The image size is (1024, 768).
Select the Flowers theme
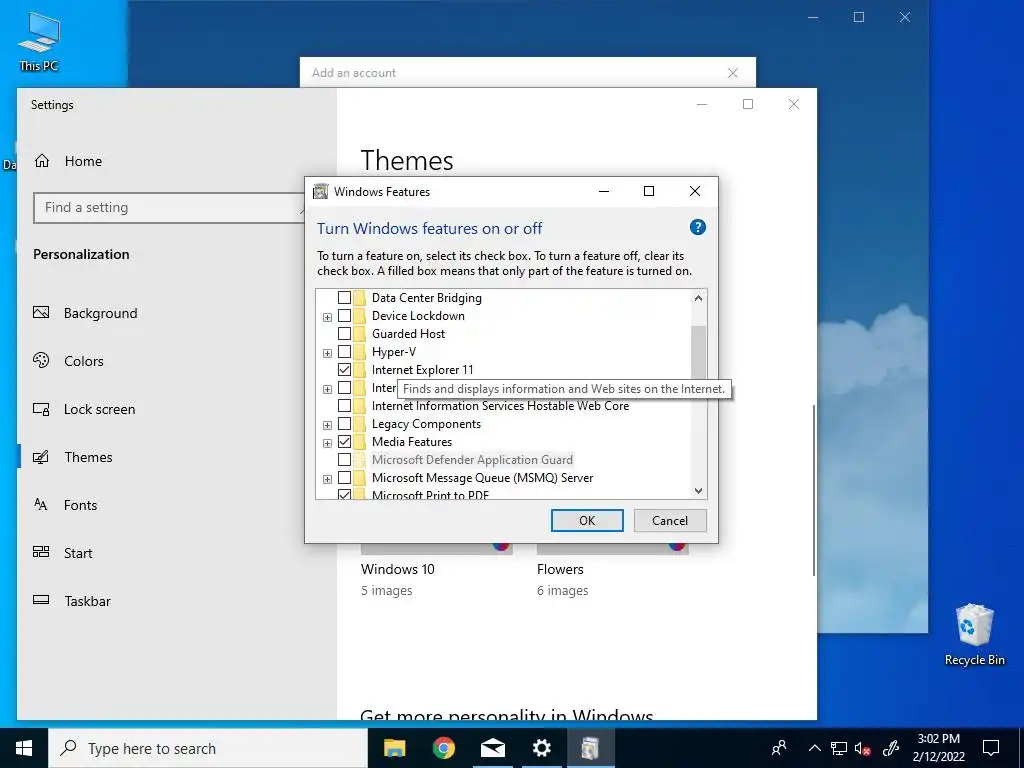tap(613, 571)
